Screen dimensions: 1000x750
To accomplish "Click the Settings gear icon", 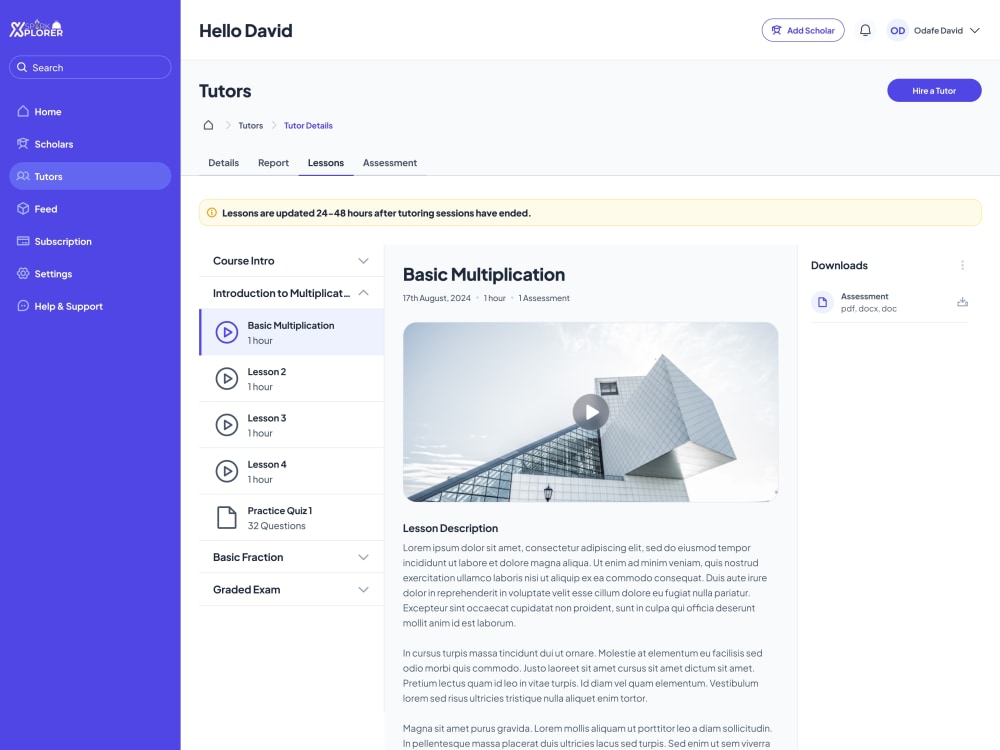I will tap(23, 273).
